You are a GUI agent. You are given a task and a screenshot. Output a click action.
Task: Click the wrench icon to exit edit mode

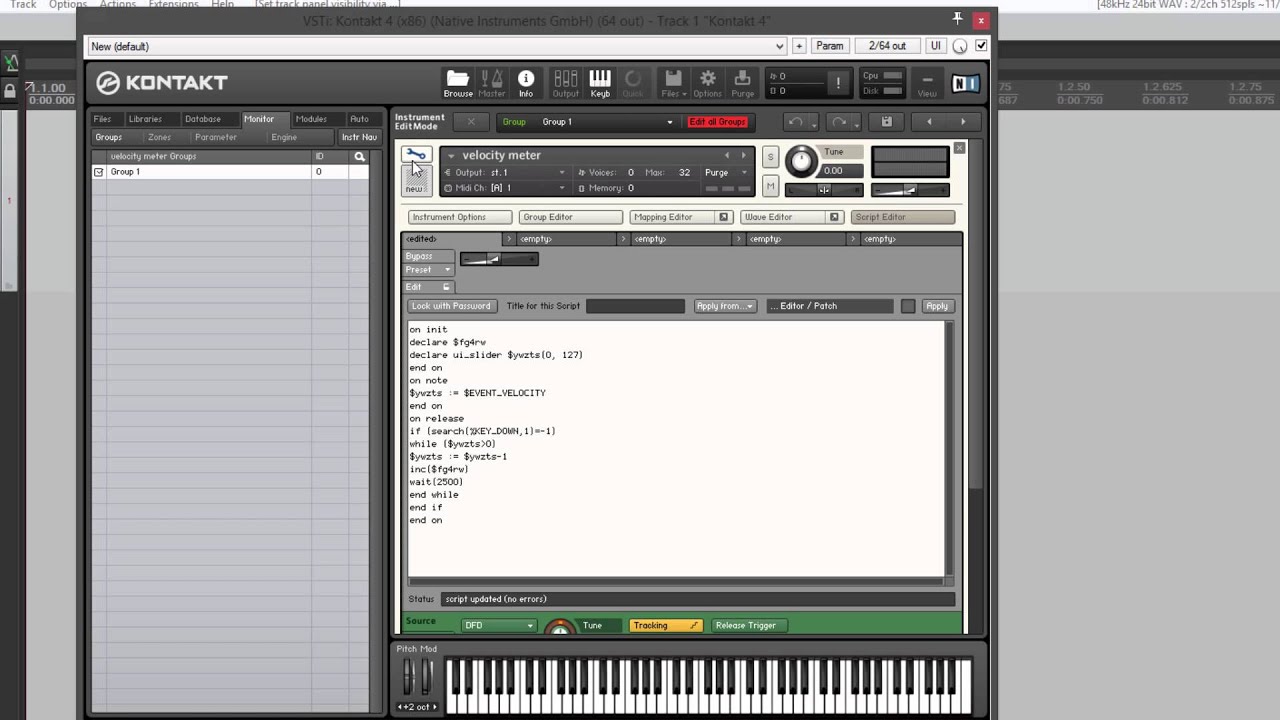[x=416, y=155]
